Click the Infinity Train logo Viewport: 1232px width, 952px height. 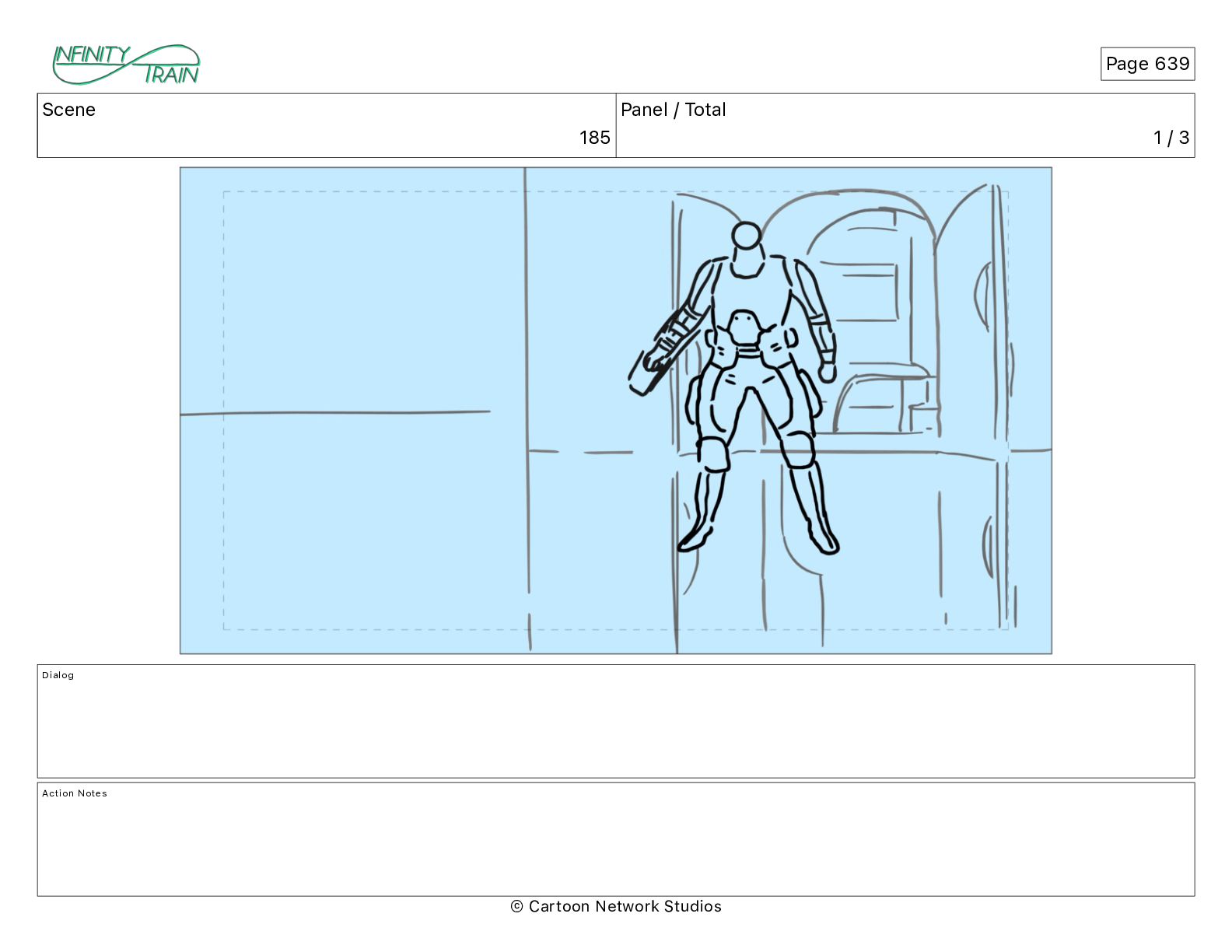pyautogui.click(x=126, y=65)
